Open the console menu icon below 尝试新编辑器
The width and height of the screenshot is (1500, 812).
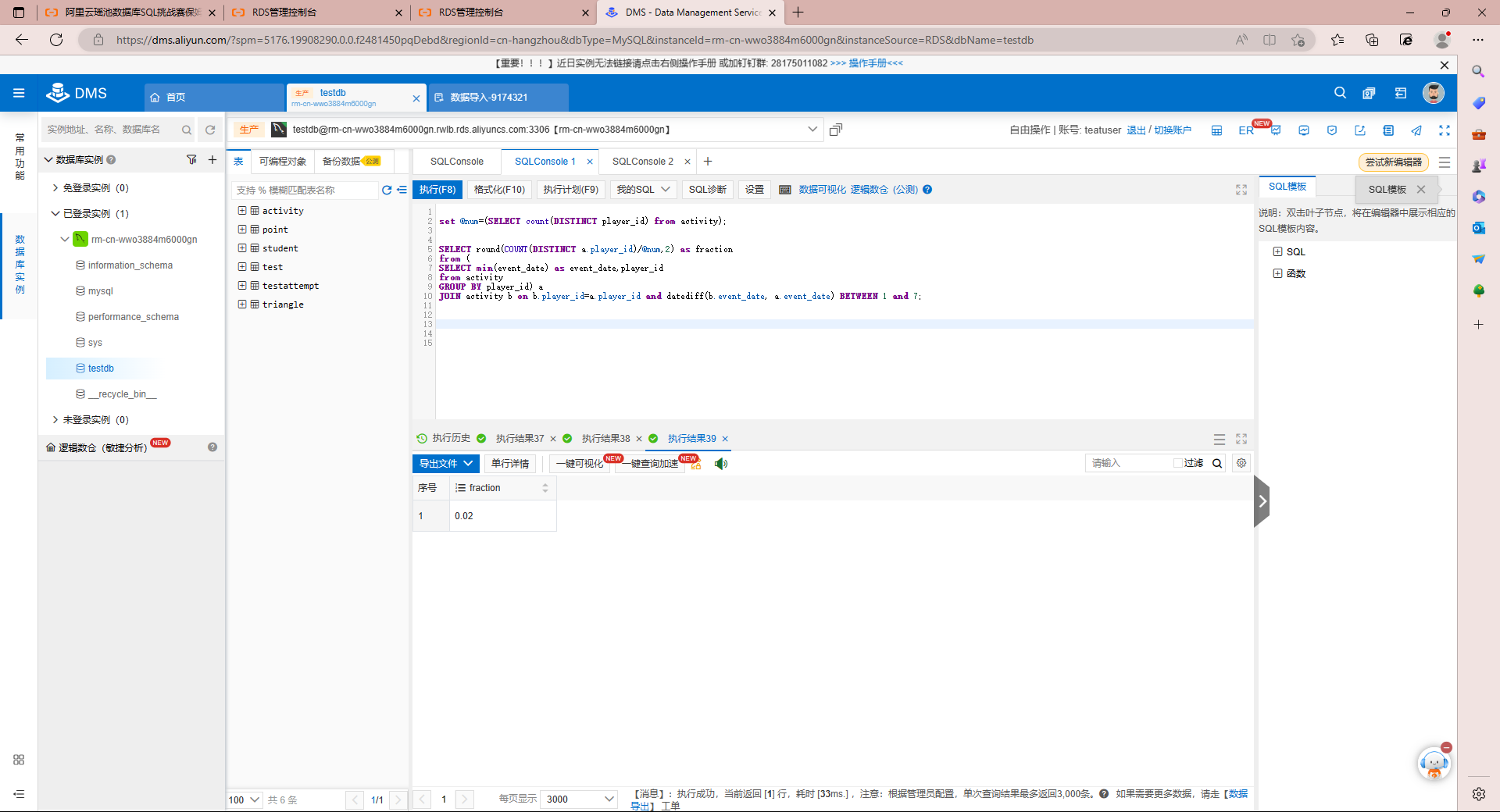1445,162
